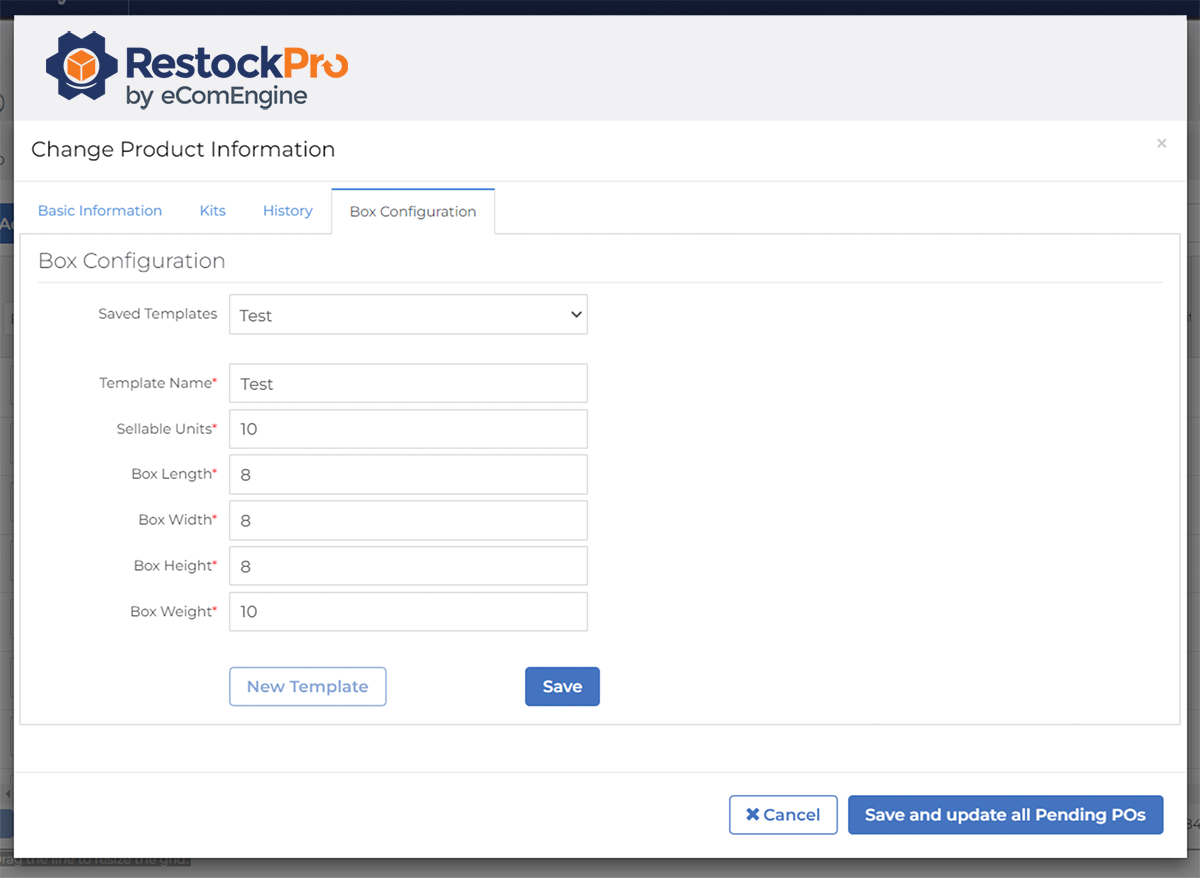Click the Box Weight label
This screenshot has width=1200, height=878.
[173, 612]
